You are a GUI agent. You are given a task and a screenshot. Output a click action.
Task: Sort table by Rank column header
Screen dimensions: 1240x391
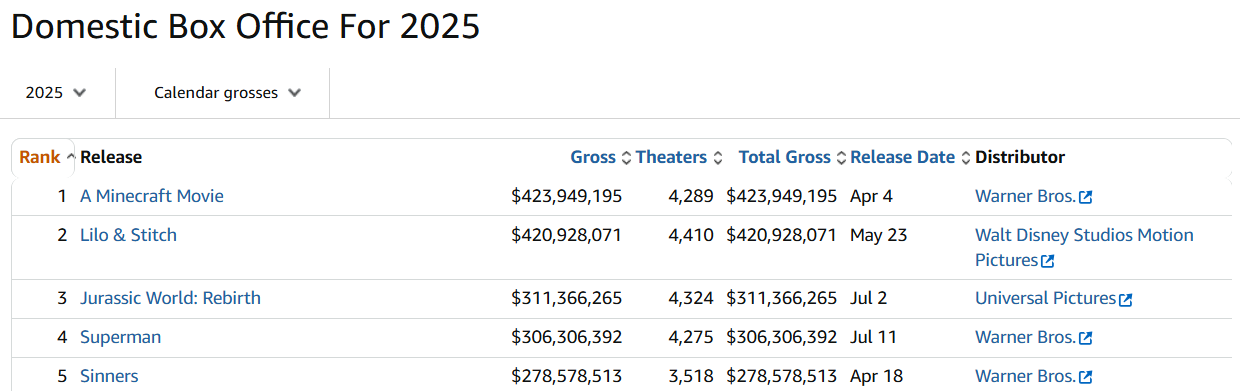(x=40, y=157)
